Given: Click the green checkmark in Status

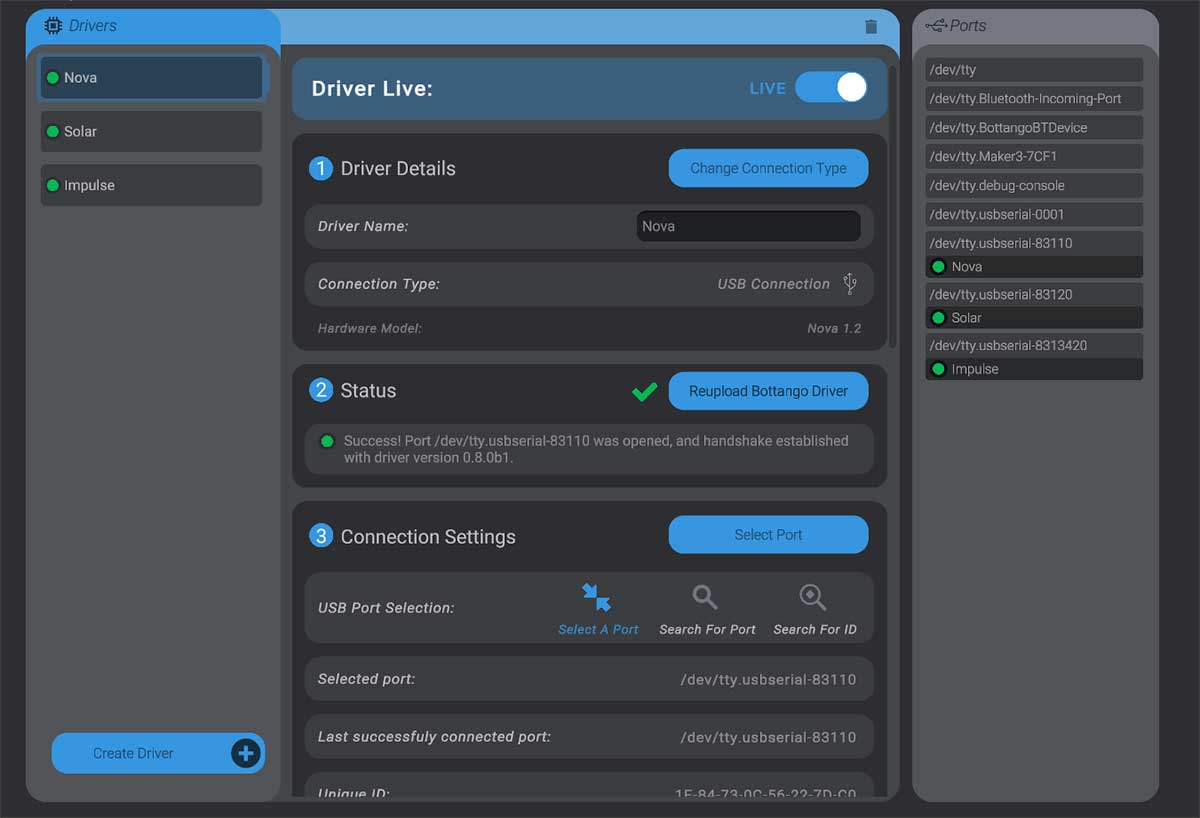Looking at the screenshot, I should (x=645, y=392).
